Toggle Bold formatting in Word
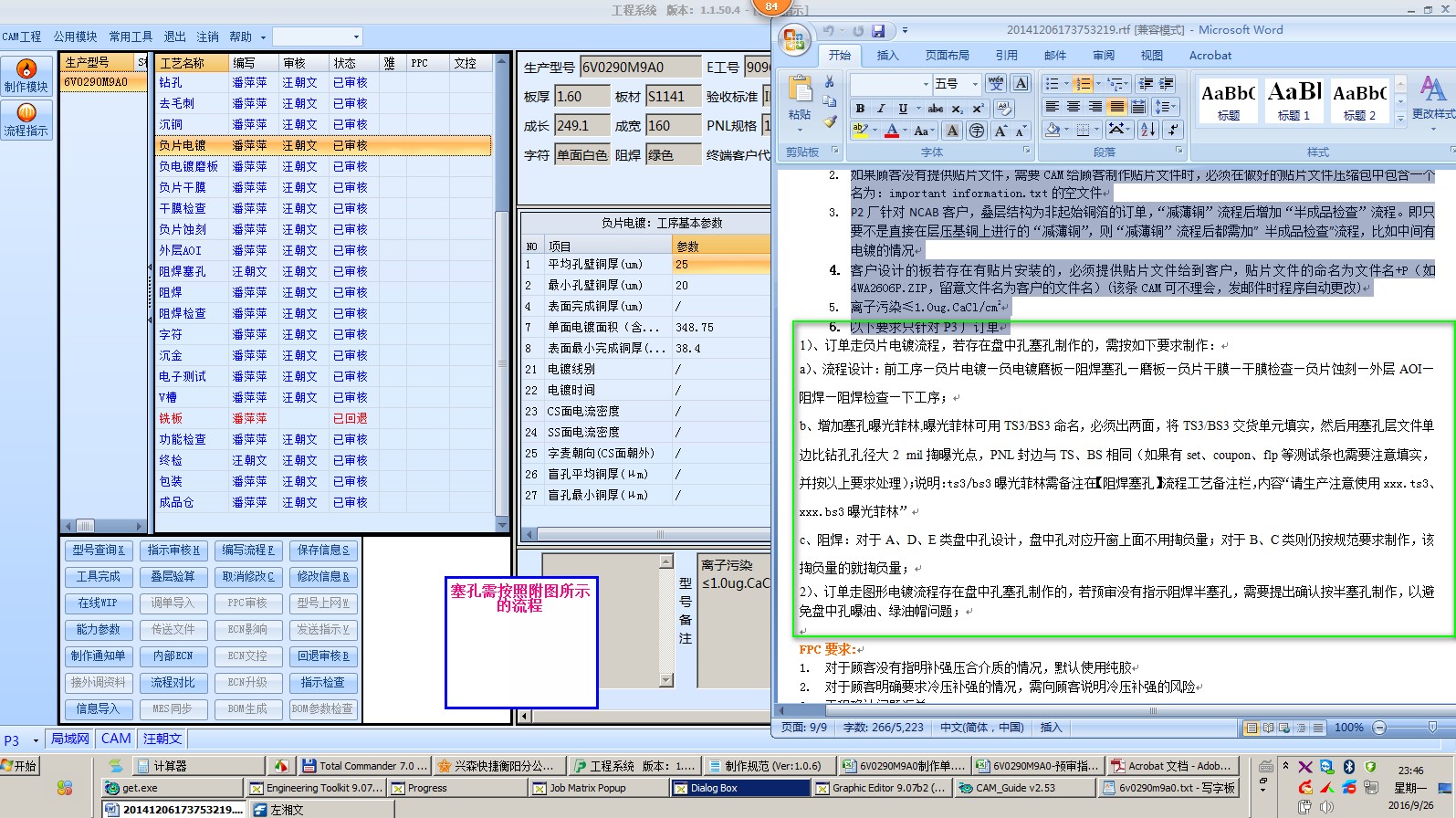The height and width of the screenshot is (818, 1456). (860, 108)
